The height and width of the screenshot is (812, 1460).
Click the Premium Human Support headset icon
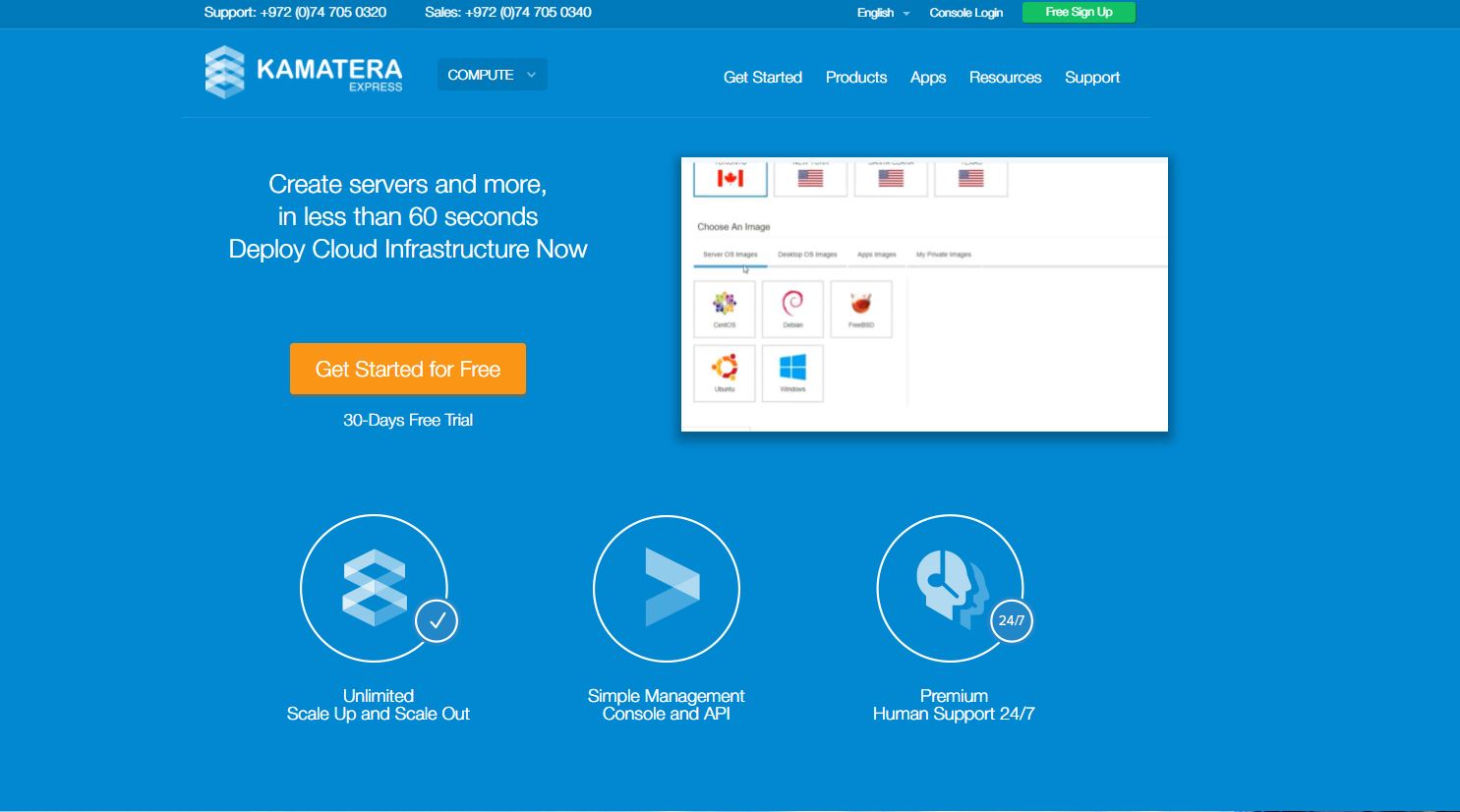point(951,588)
